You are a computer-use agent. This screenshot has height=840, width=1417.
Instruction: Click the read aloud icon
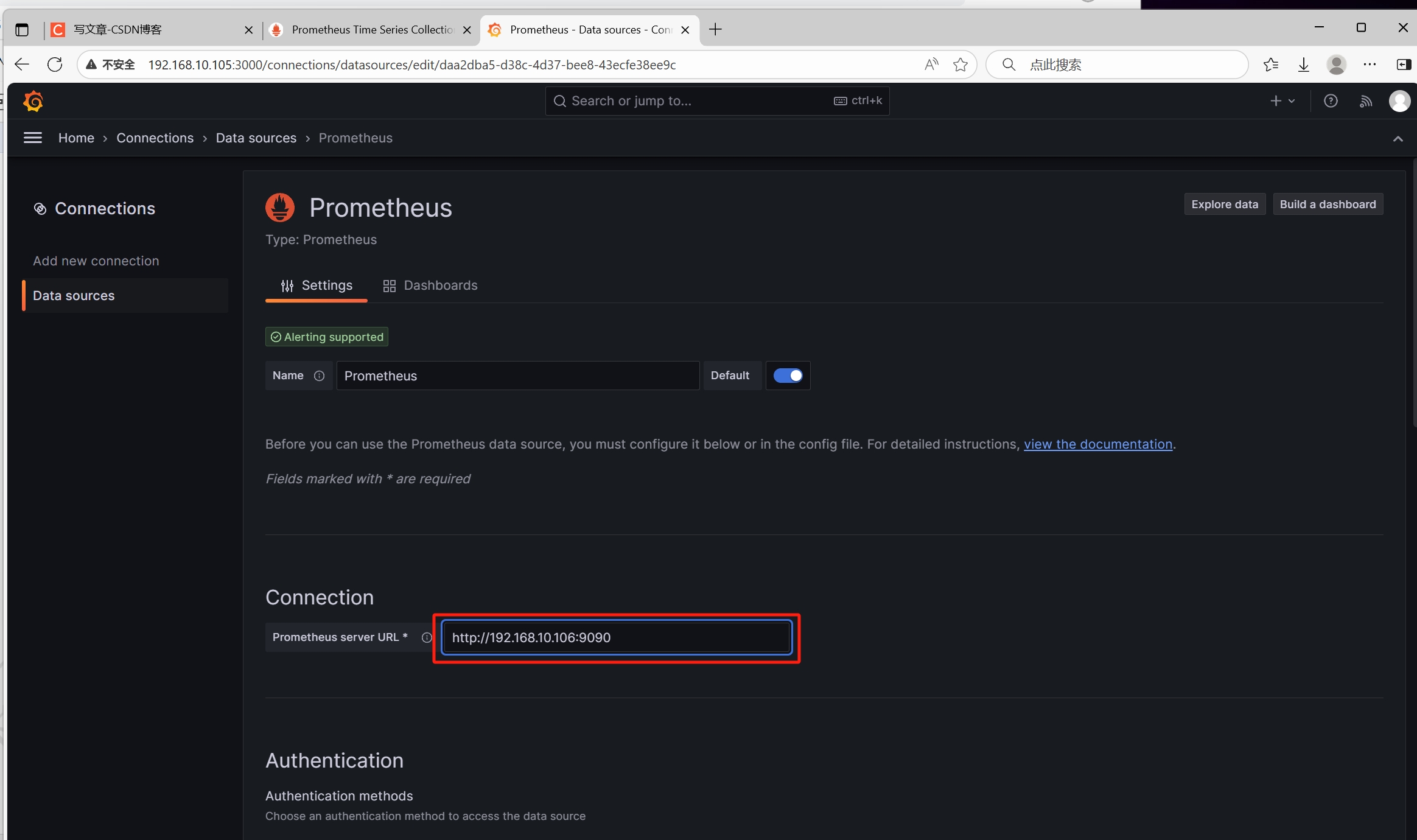coord(931,65)
